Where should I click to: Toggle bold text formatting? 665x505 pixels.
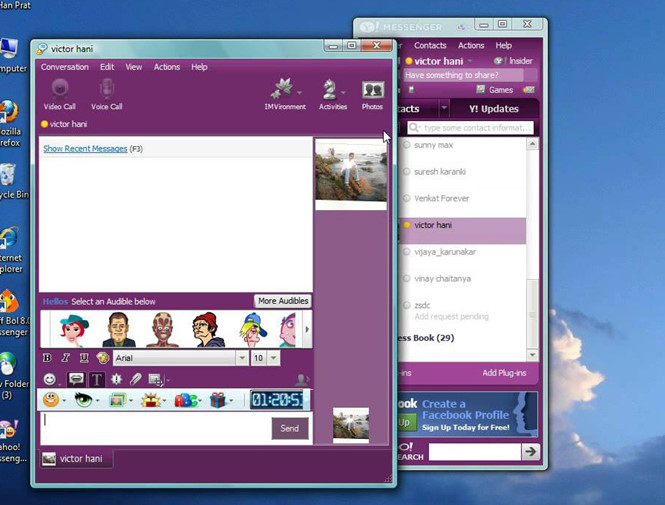click(x=47, y=358)
